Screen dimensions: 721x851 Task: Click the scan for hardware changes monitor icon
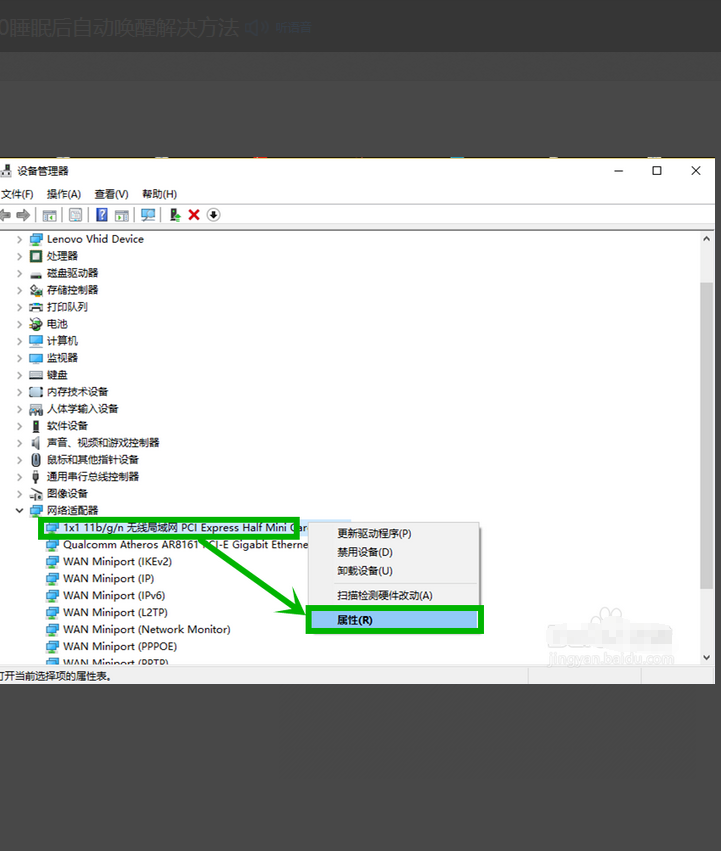coord(148,215)
